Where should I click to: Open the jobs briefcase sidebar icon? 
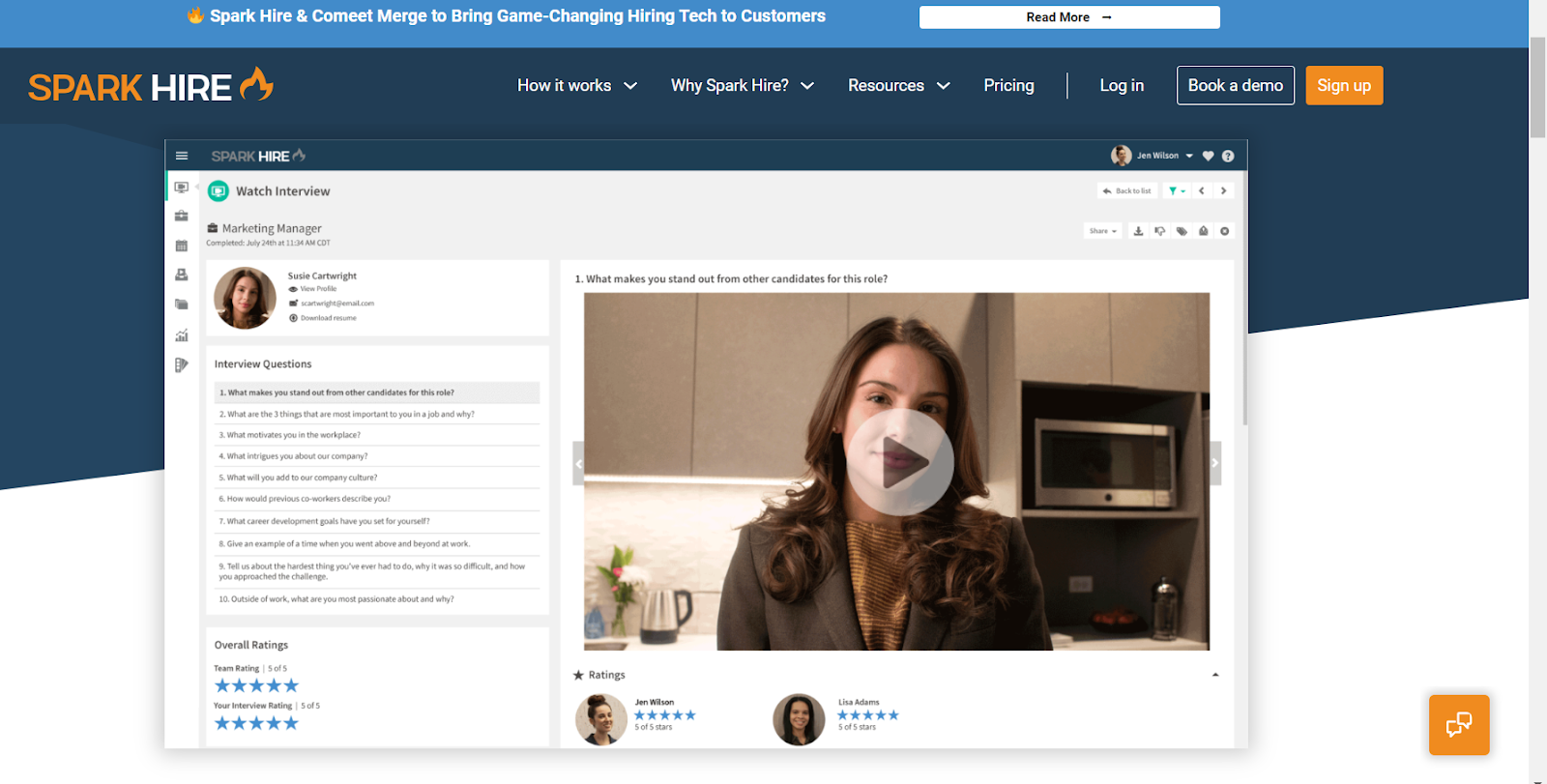pyautogui.click(x=181, y=216)
